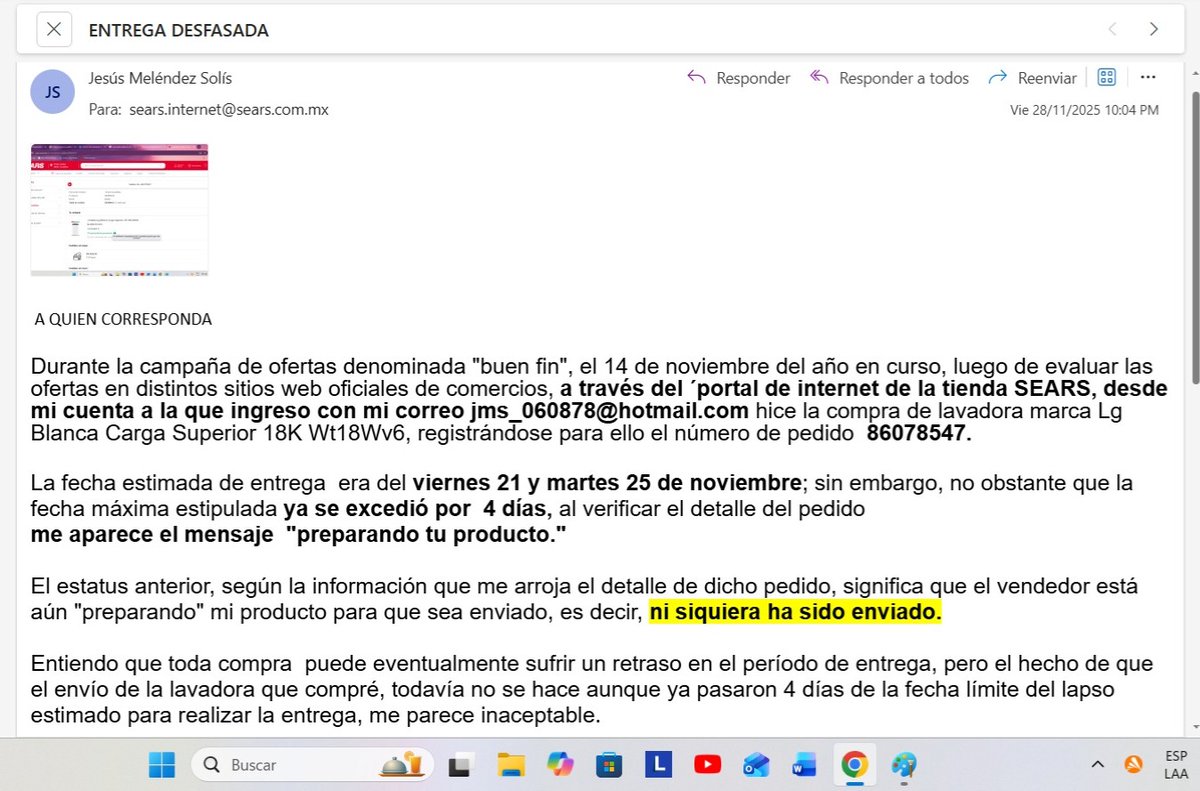1200x791 pixels.
Task: Click recipient sears.internet@sears.com.mx
Action: [229, 110]
